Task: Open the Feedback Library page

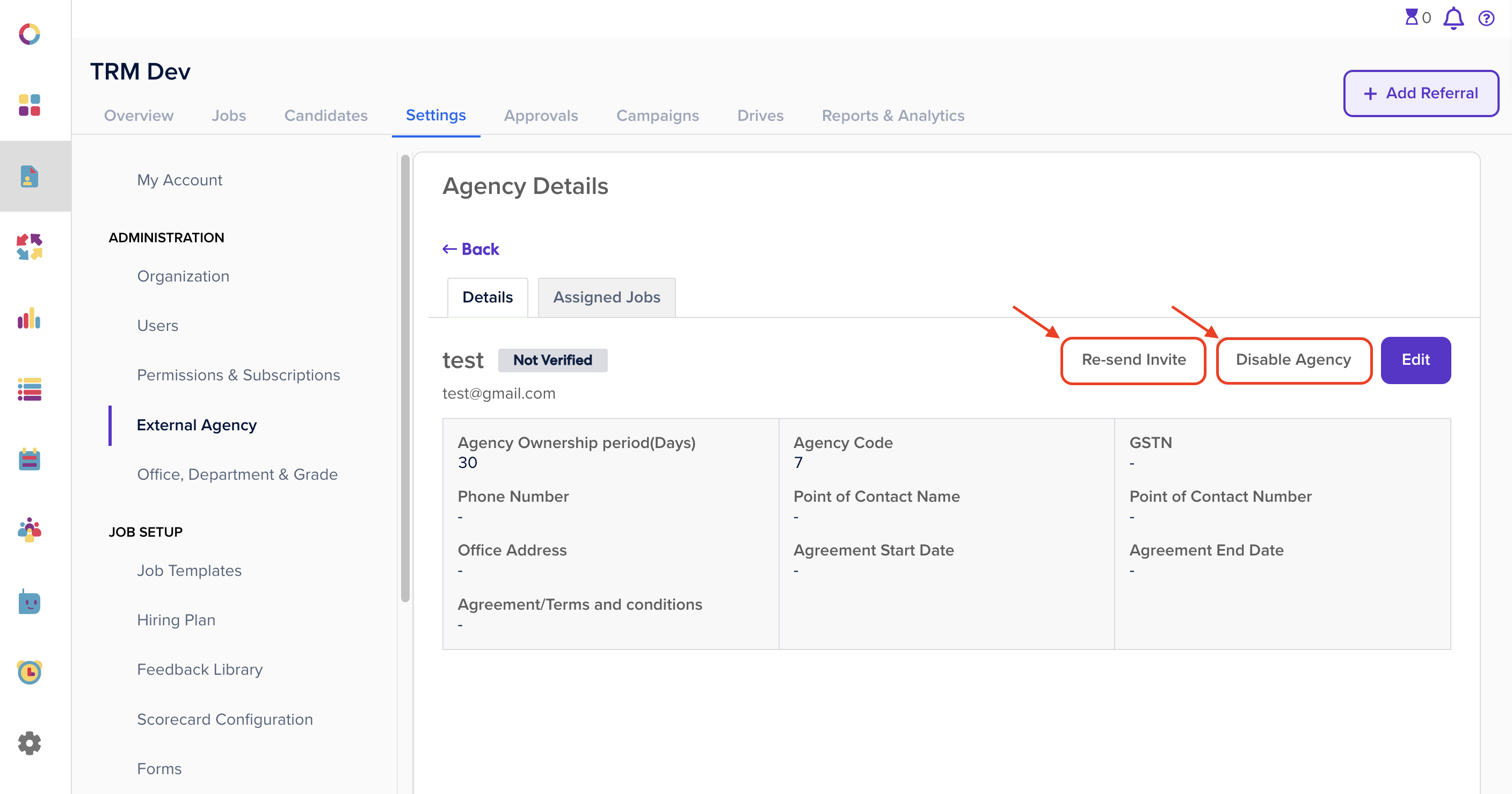Action: point(200,669)
